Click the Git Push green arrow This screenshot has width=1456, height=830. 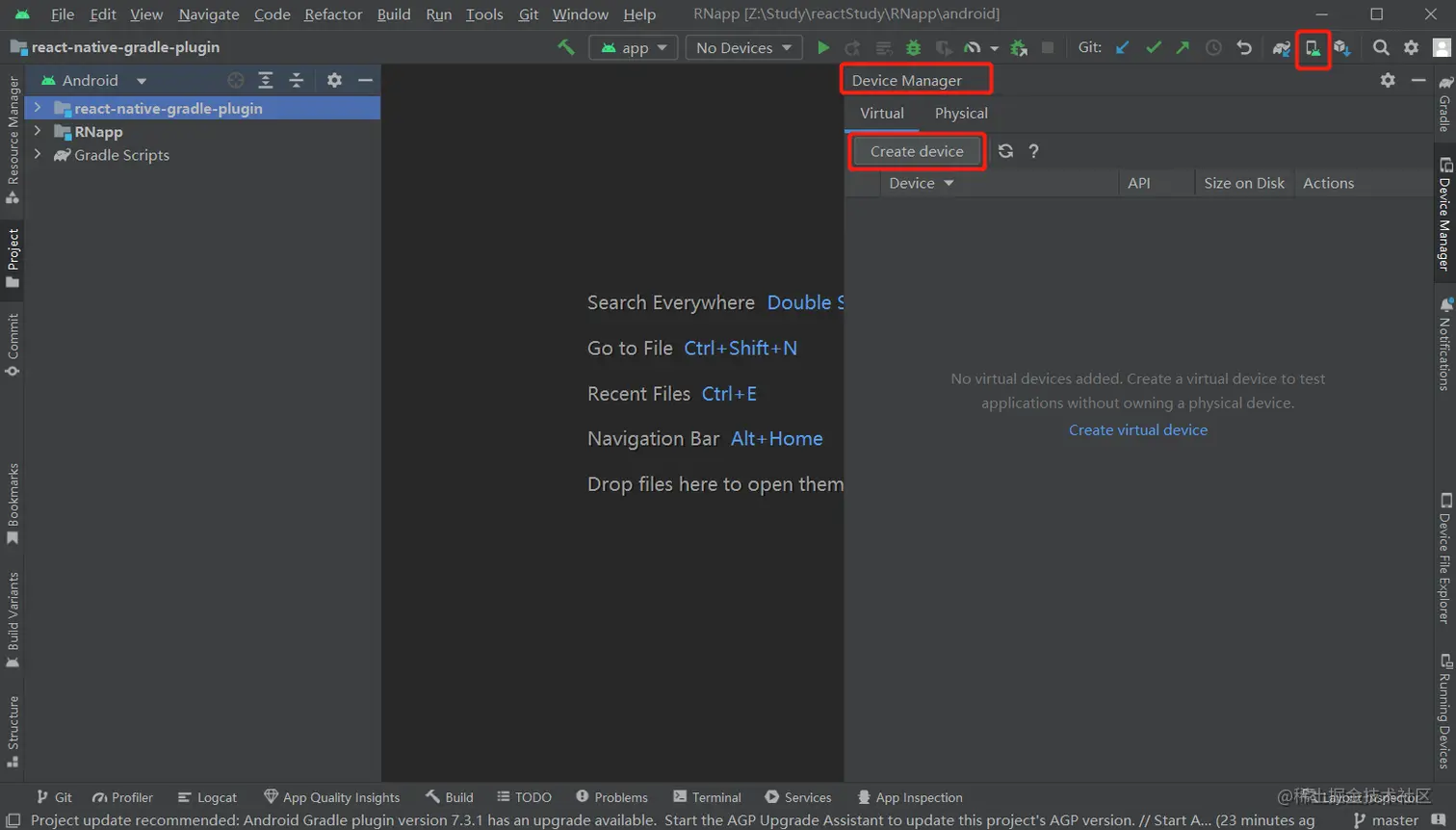[1183, 47]
